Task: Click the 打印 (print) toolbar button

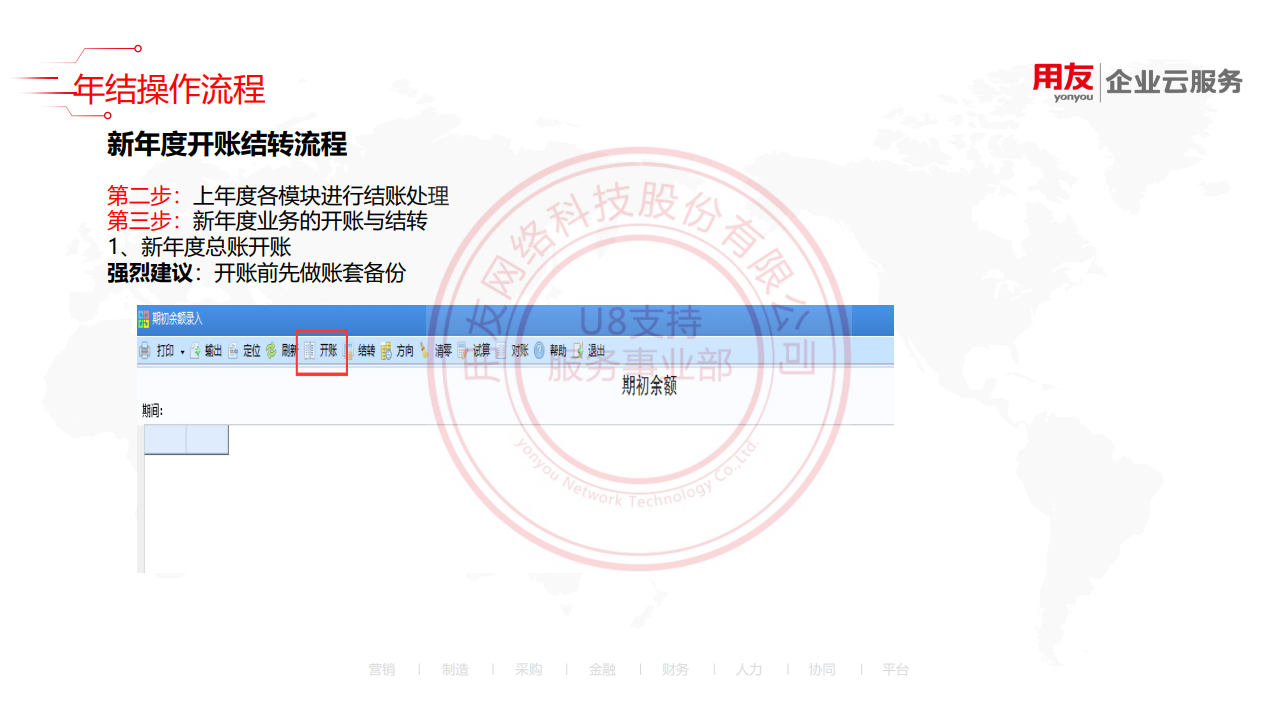Action: [156, 351]
